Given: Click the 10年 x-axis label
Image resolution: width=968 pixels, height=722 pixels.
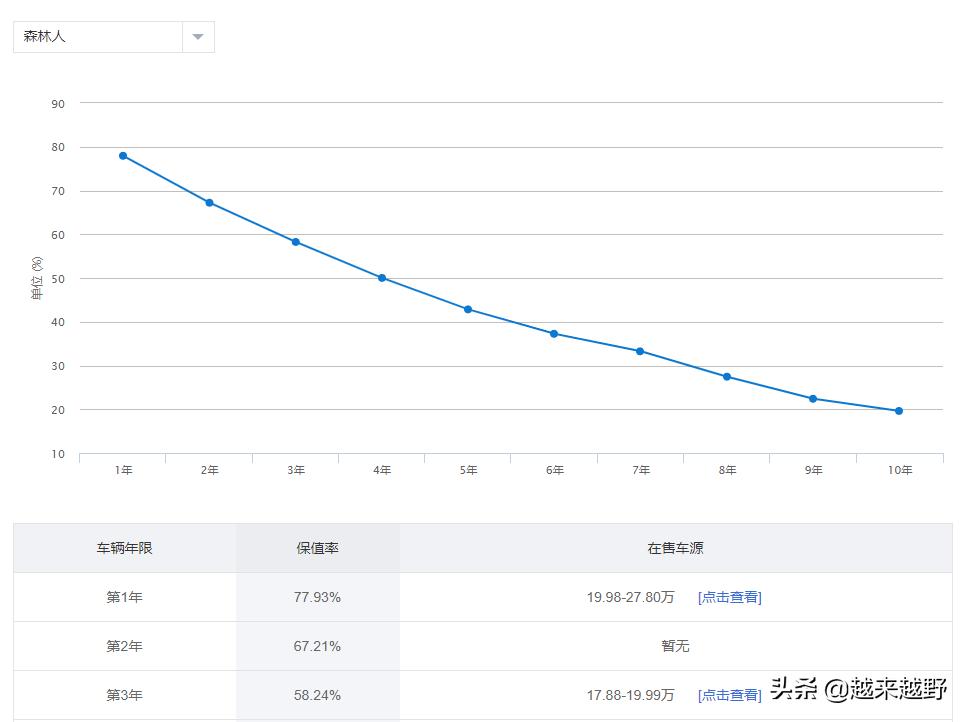Looking at the screenshot, I should tap(900, 470).
